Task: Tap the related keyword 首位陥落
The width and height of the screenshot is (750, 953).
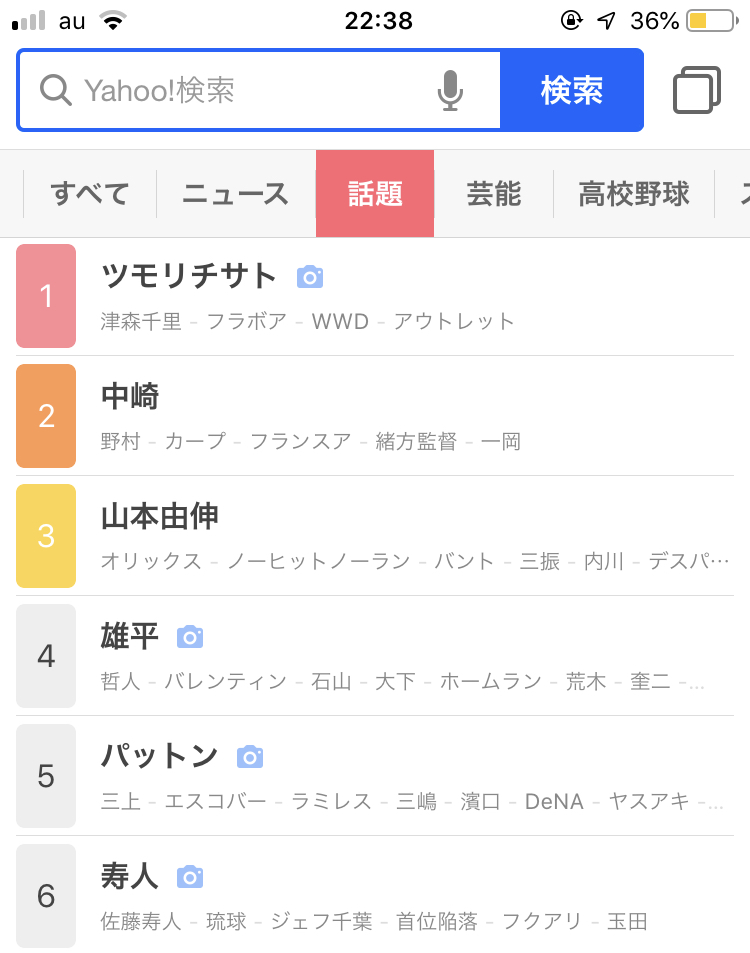Action: point(436,921)
